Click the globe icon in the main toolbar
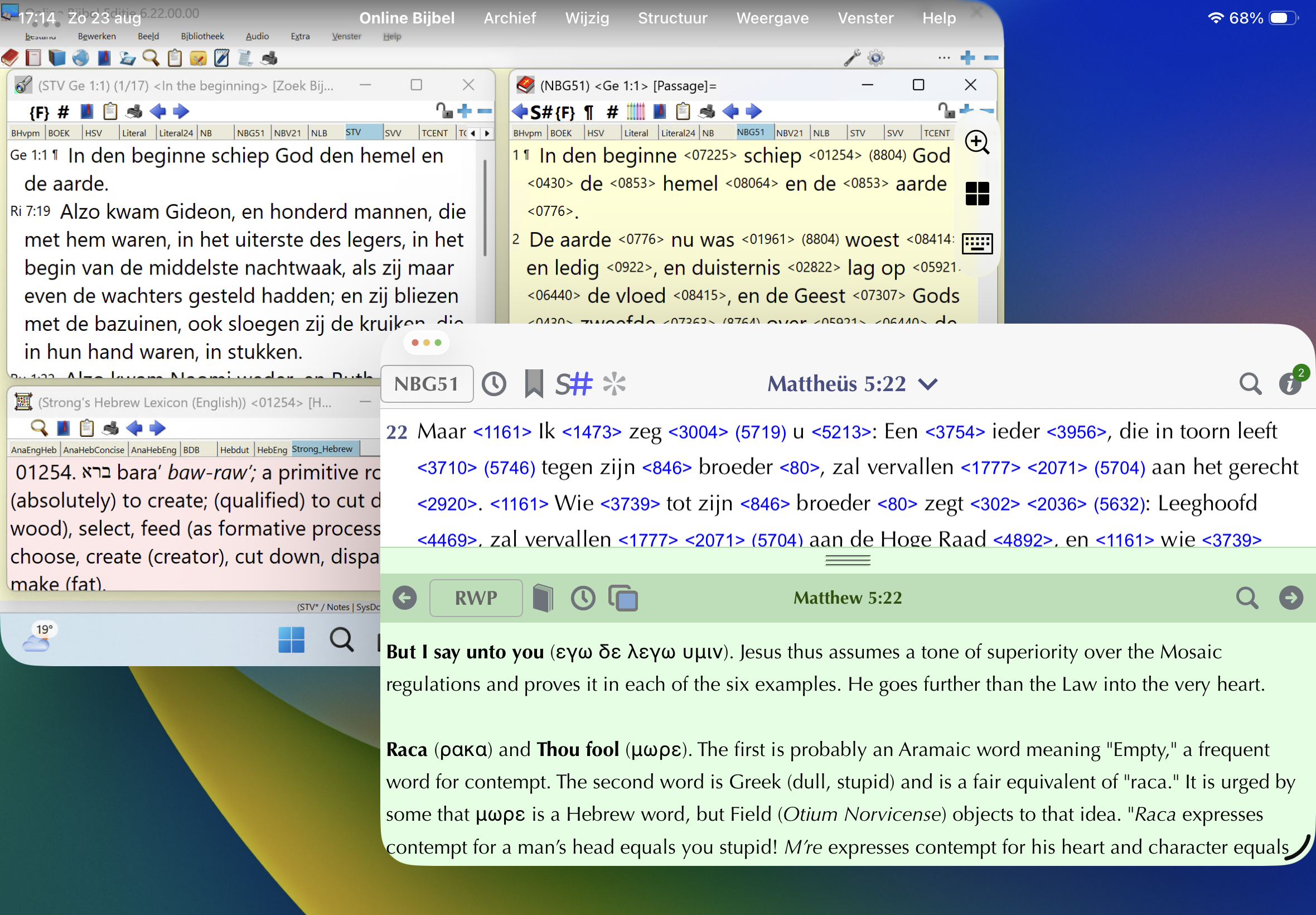 pyautogui.click(x=81, y=58)
